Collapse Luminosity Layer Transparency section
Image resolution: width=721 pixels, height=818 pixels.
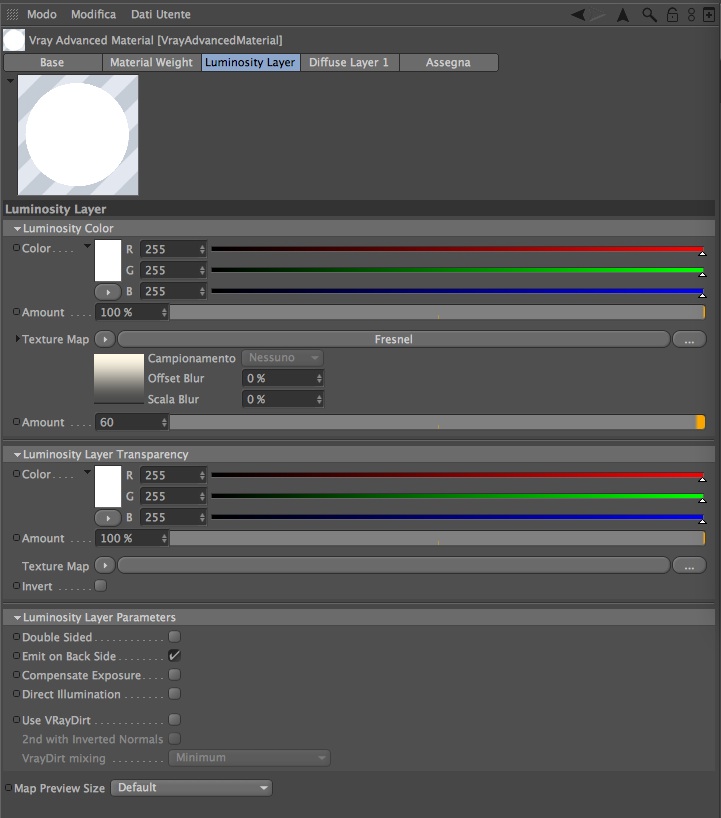pyautogui.click(x=17, y=454)
